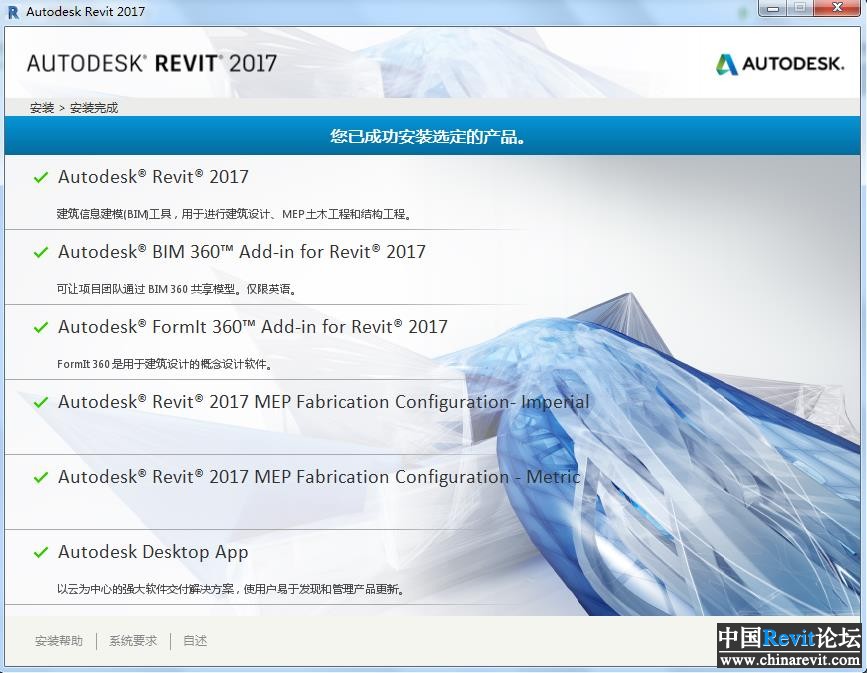The width and height of the screenshot is (867, 673).
Task: Open the 系统要求 link
Action: point(133,641)
